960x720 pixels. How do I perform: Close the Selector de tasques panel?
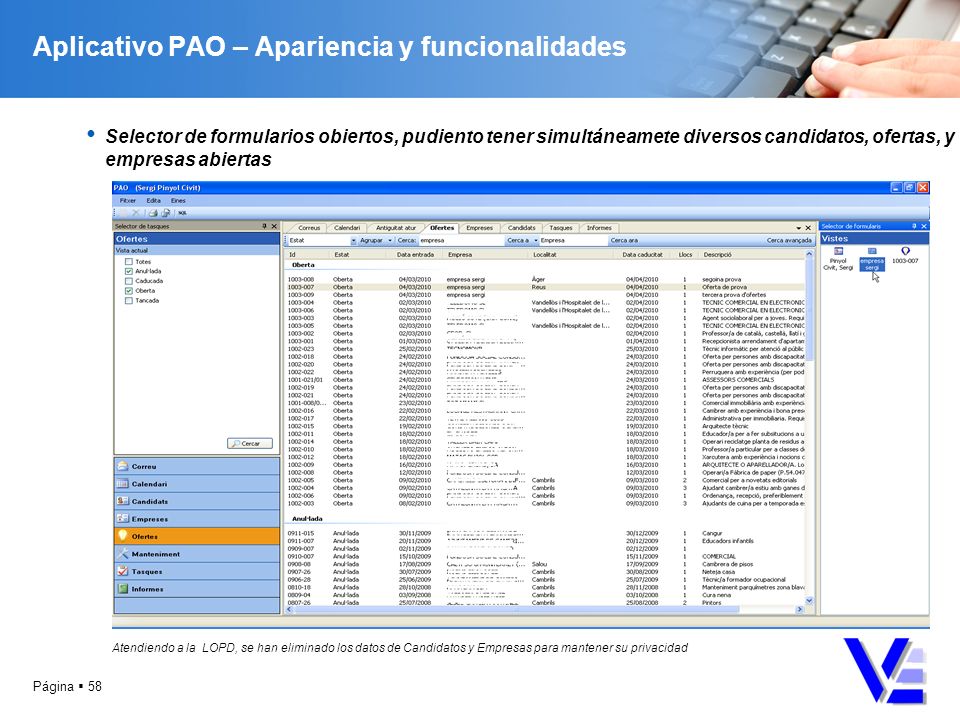click(274, 227)
